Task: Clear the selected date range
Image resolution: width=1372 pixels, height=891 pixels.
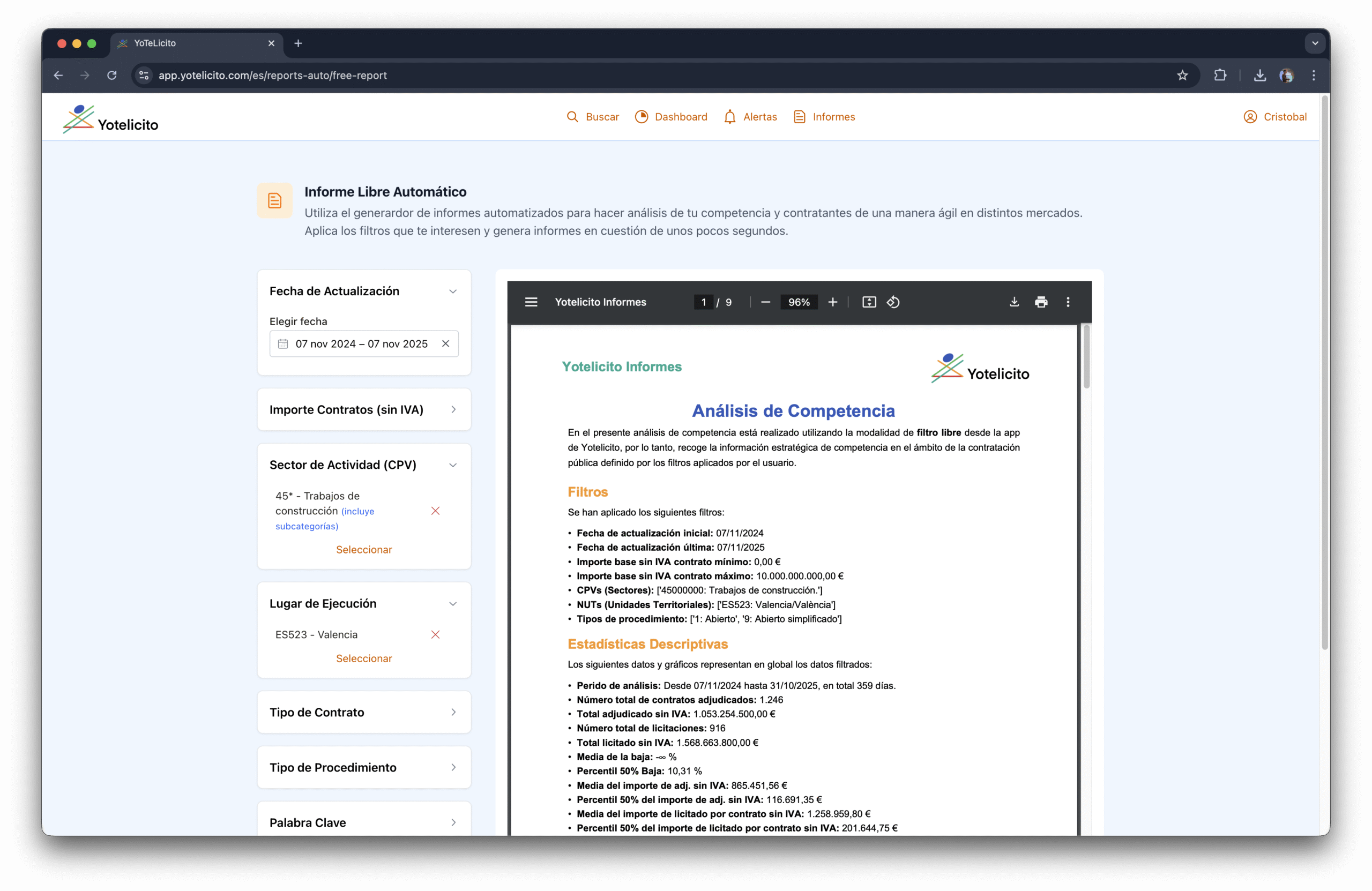Action: [445, 343]
